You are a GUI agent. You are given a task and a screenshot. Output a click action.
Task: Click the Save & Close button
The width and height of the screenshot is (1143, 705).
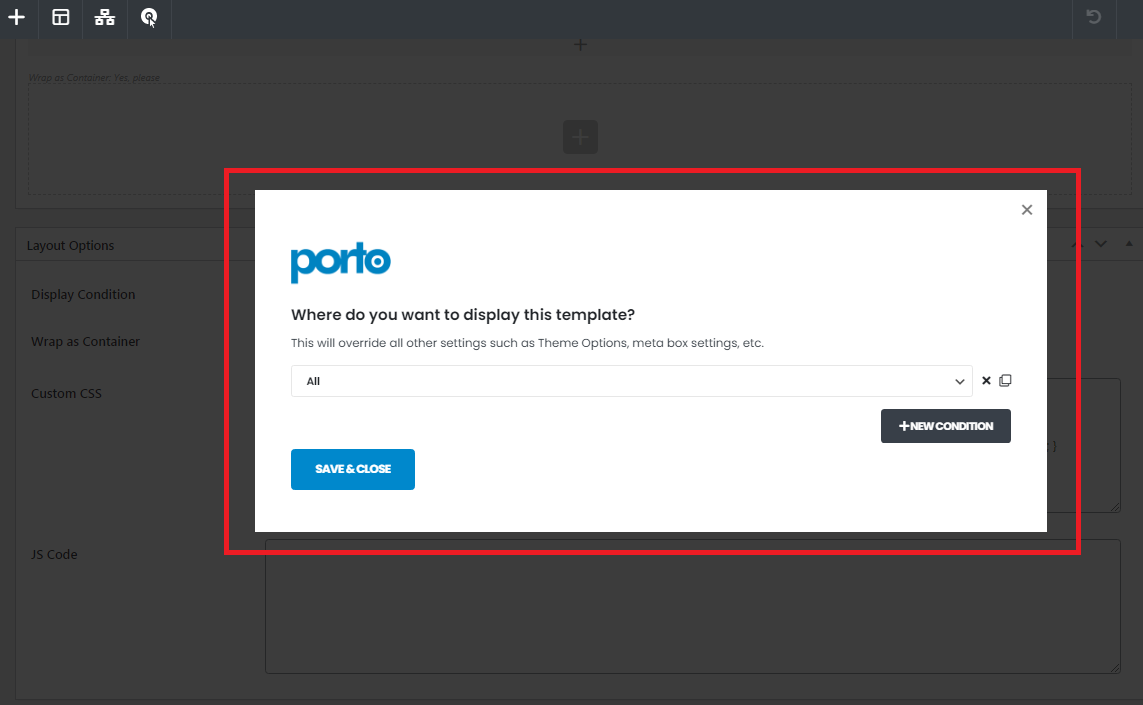point(353,470)
